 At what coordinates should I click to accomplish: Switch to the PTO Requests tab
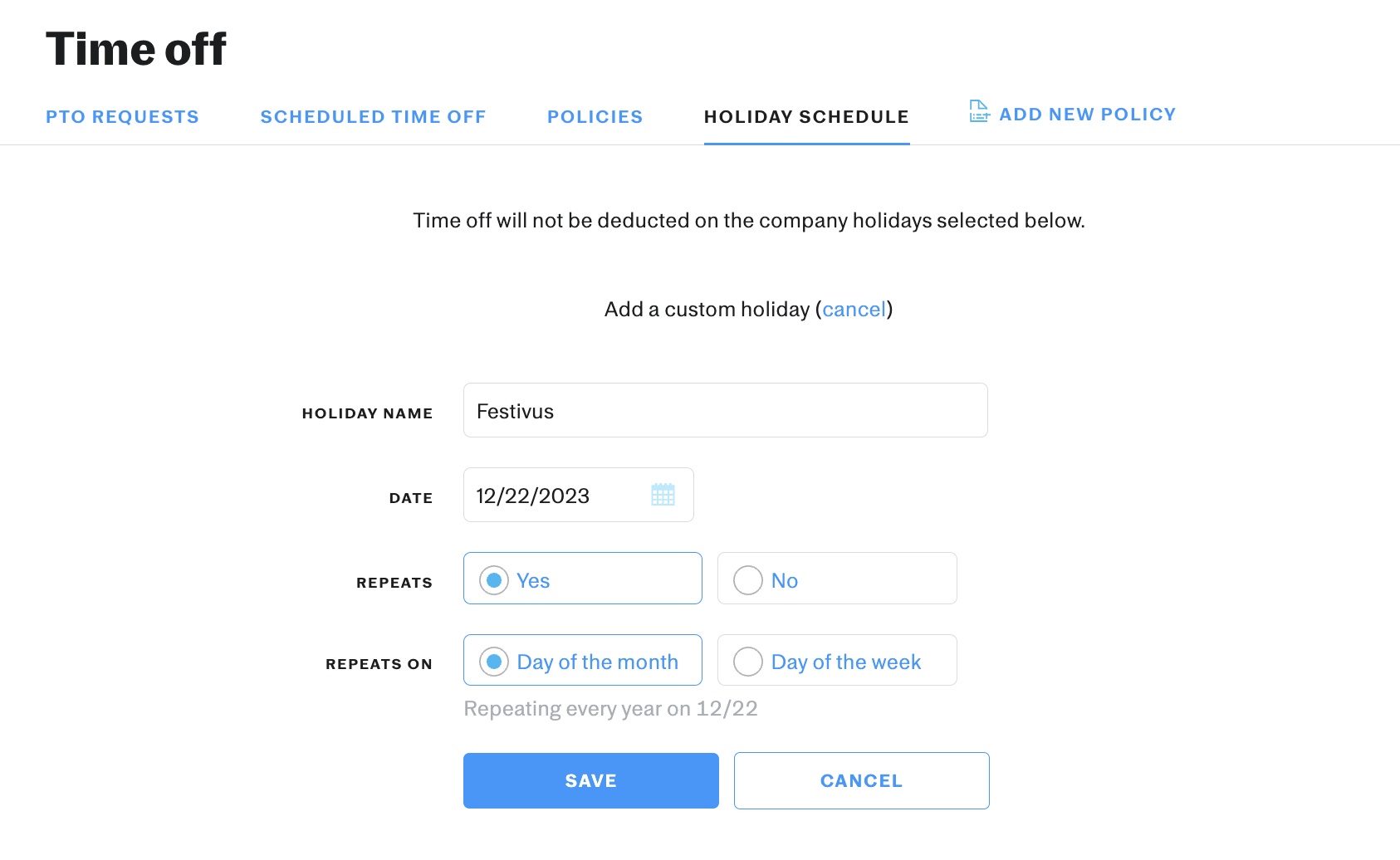point(122,117)
